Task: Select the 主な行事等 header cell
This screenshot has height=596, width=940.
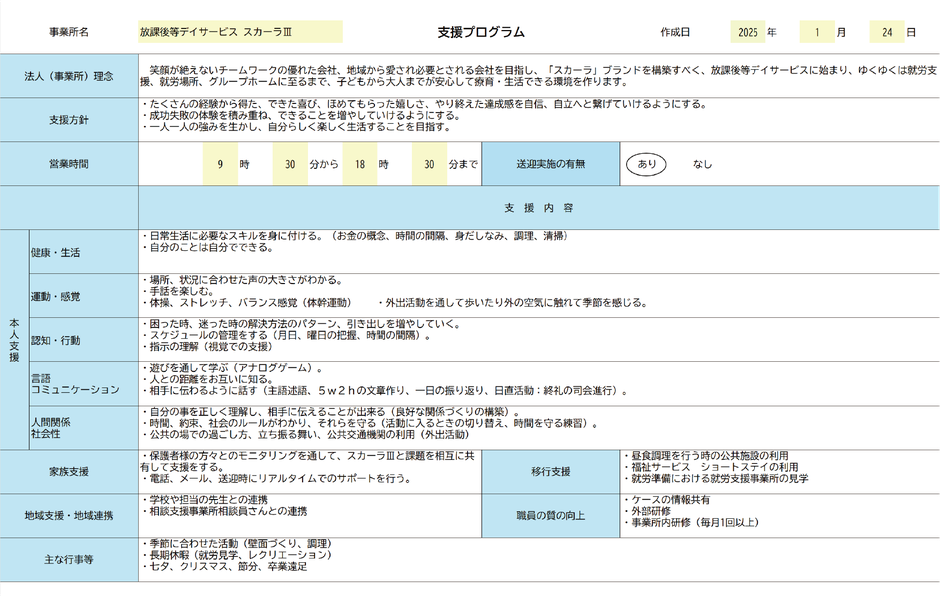Action: 69,559
